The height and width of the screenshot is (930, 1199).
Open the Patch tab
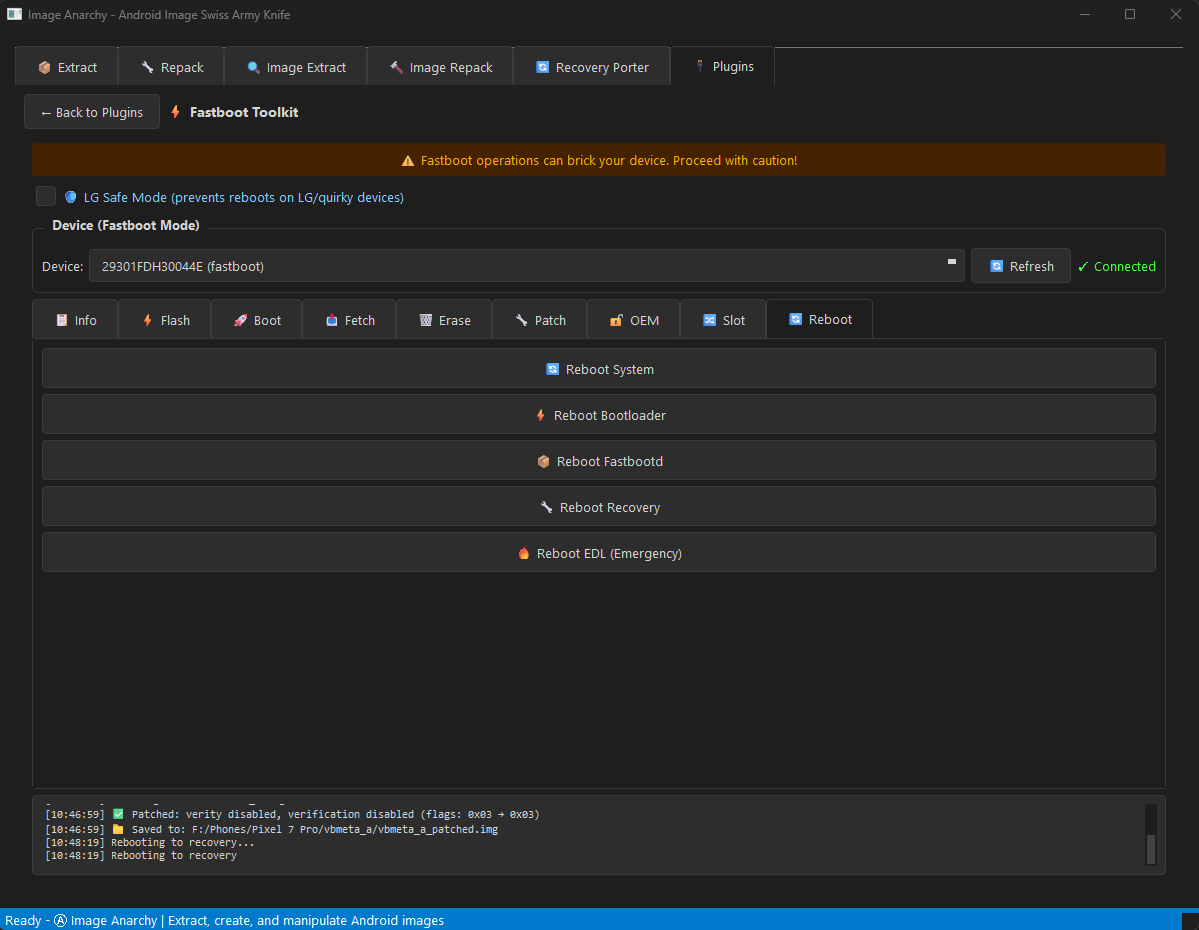[539, 320]
